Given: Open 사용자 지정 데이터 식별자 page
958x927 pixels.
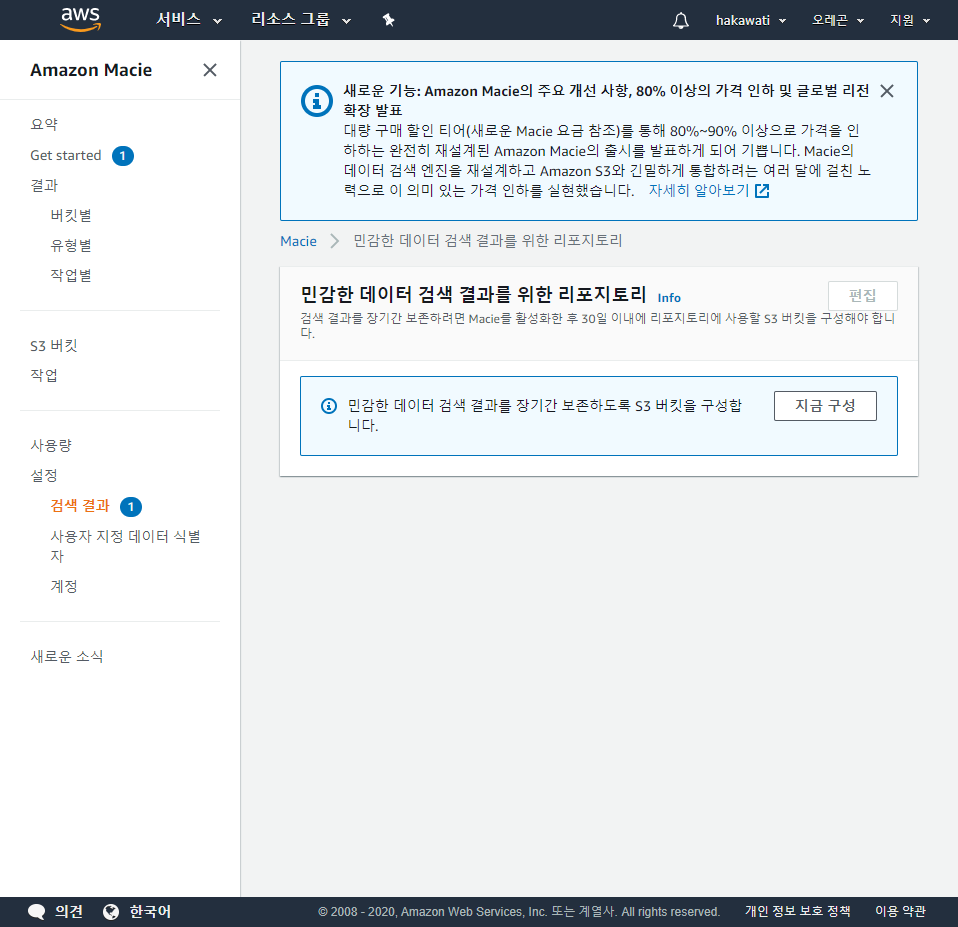Looking at the screenshot, I should (x=125, y=546).
